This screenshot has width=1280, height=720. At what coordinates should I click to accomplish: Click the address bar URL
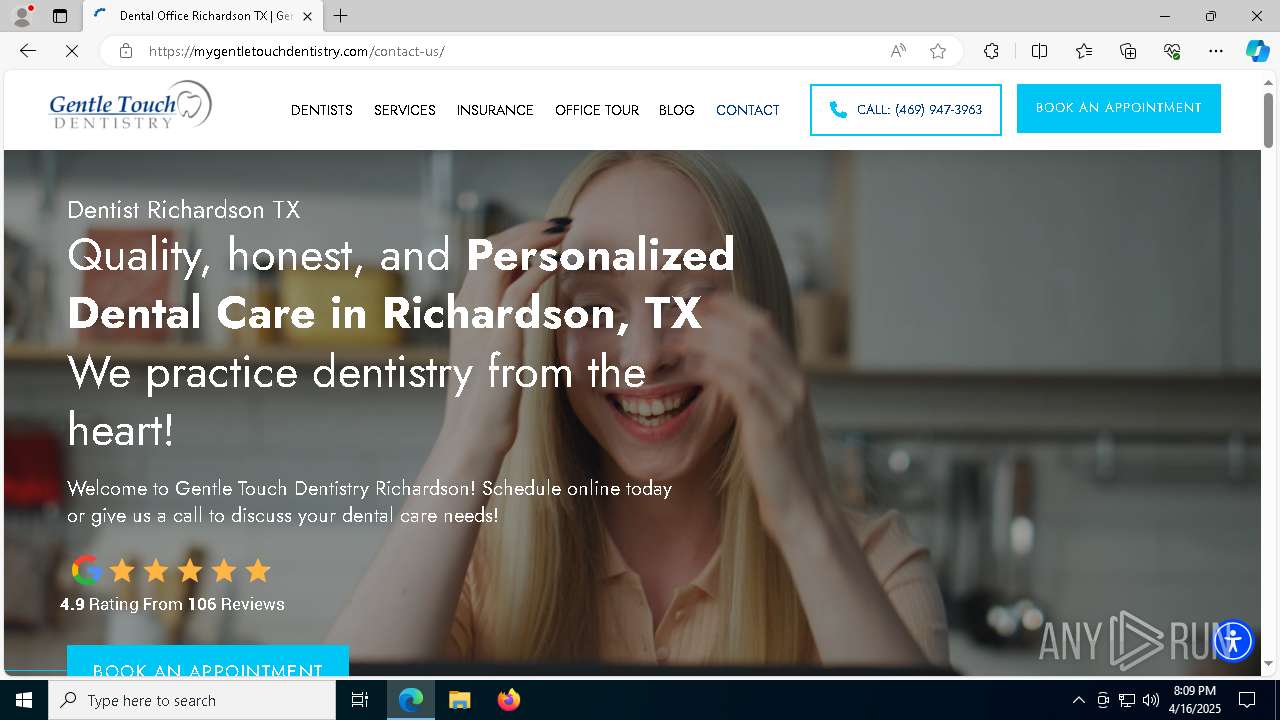coord(296,51)
